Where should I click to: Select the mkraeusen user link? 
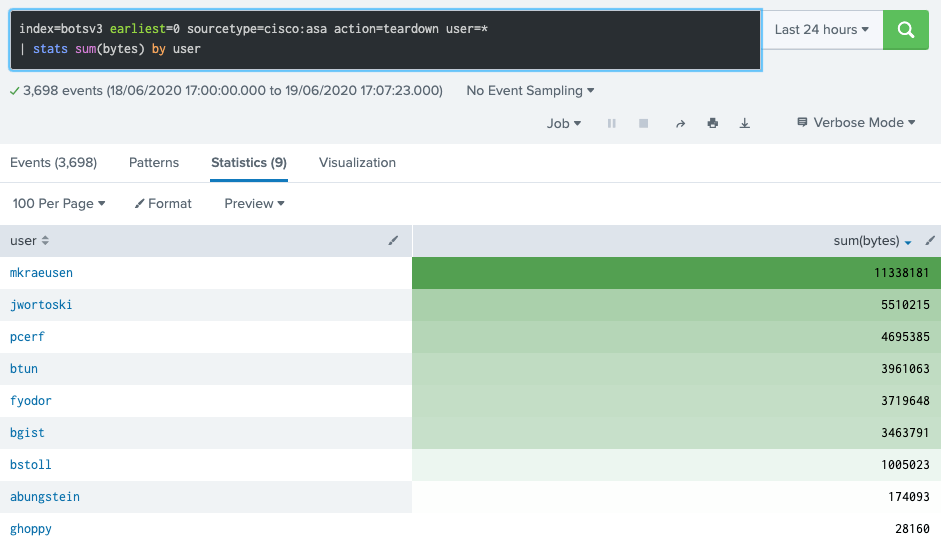click(x=41, y=273)
